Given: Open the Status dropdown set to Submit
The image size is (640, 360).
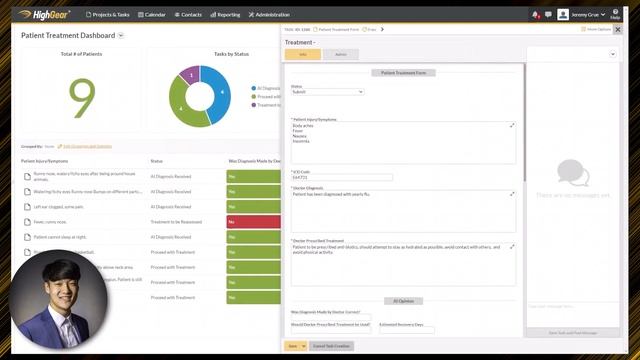Looking at the screenshot, I should coord(327,92).
